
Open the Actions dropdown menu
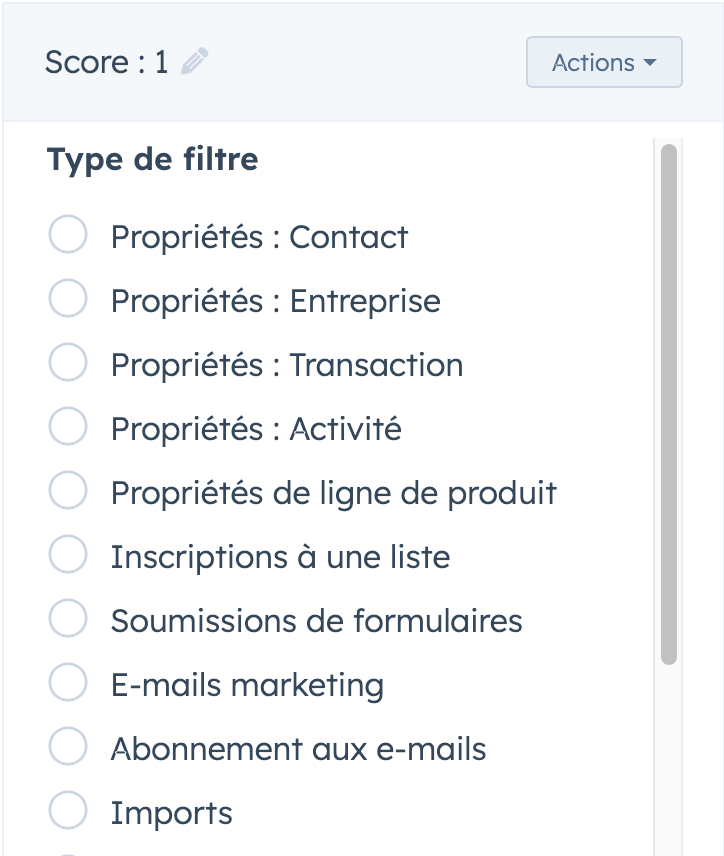pos(604,62)
